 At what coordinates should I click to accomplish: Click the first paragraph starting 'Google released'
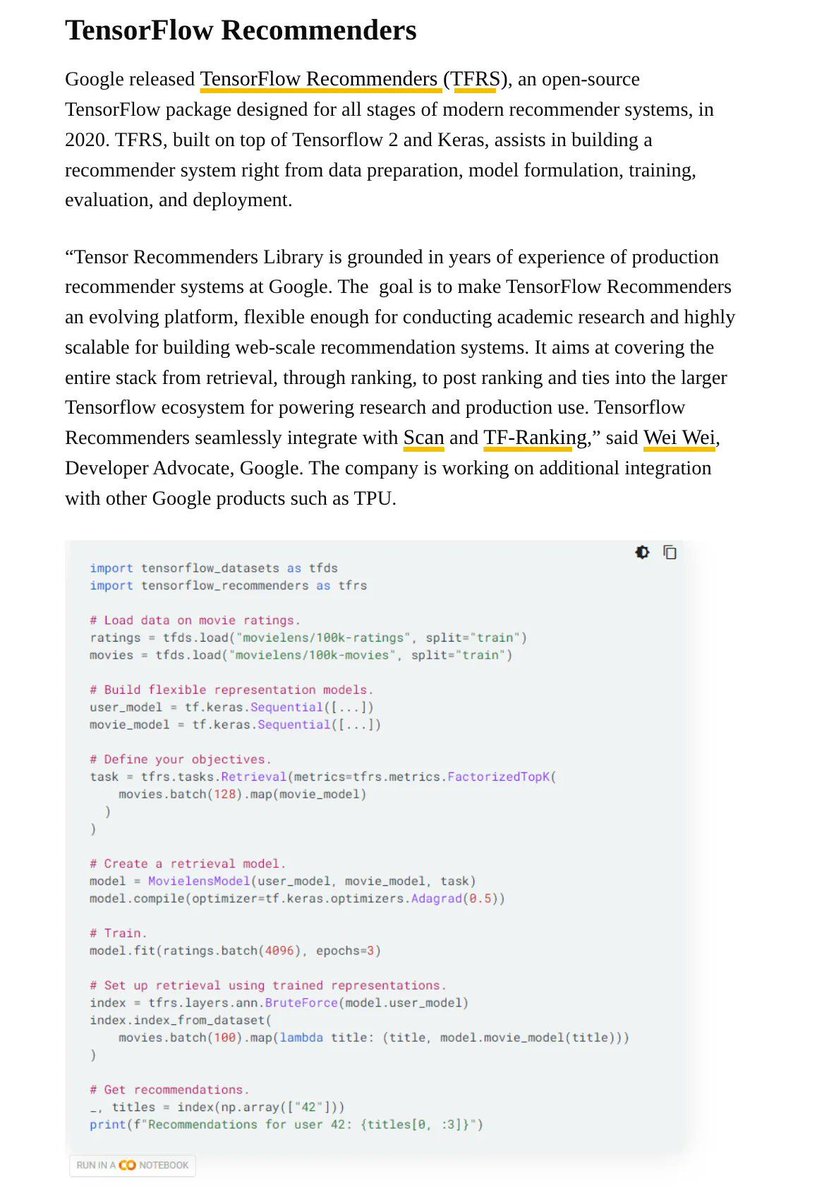click(x=390, y=139)
